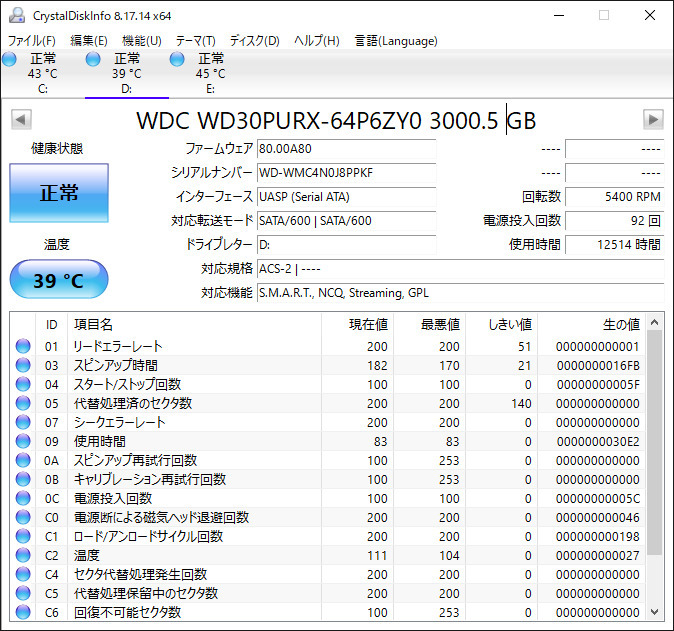Click the SMART list vertical scrollbar thumb
This screenshot has height=631, width=674.
pyautogui.click(x=655, y=443)
